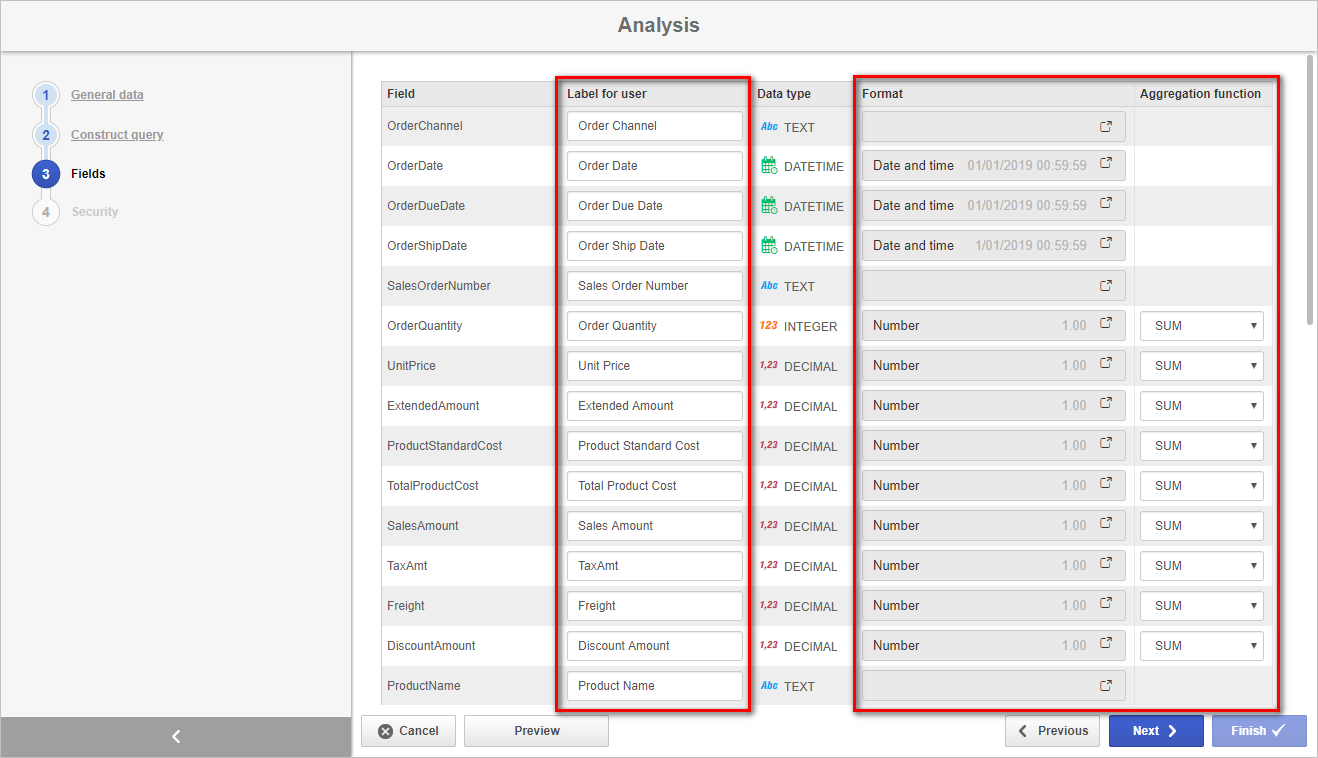Image resolution: width=1318 pixels, height=758 pixels.
Task: Click the Label for user column header
Action: (607, 94)
